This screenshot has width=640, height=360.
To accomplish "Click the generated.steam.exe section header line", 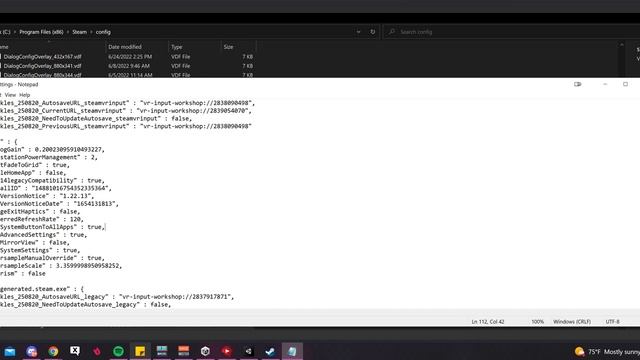I will (x=42, y=289).
